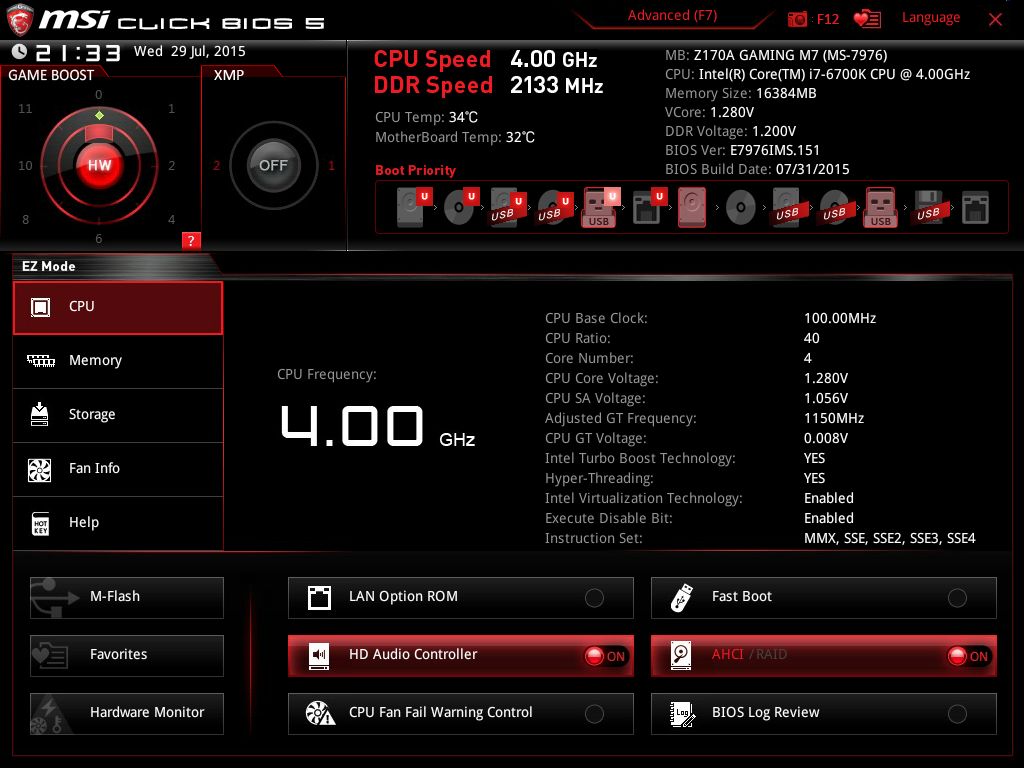
Task: Select UEFI USB hard disk boot icon
Action: coord(508,207)
